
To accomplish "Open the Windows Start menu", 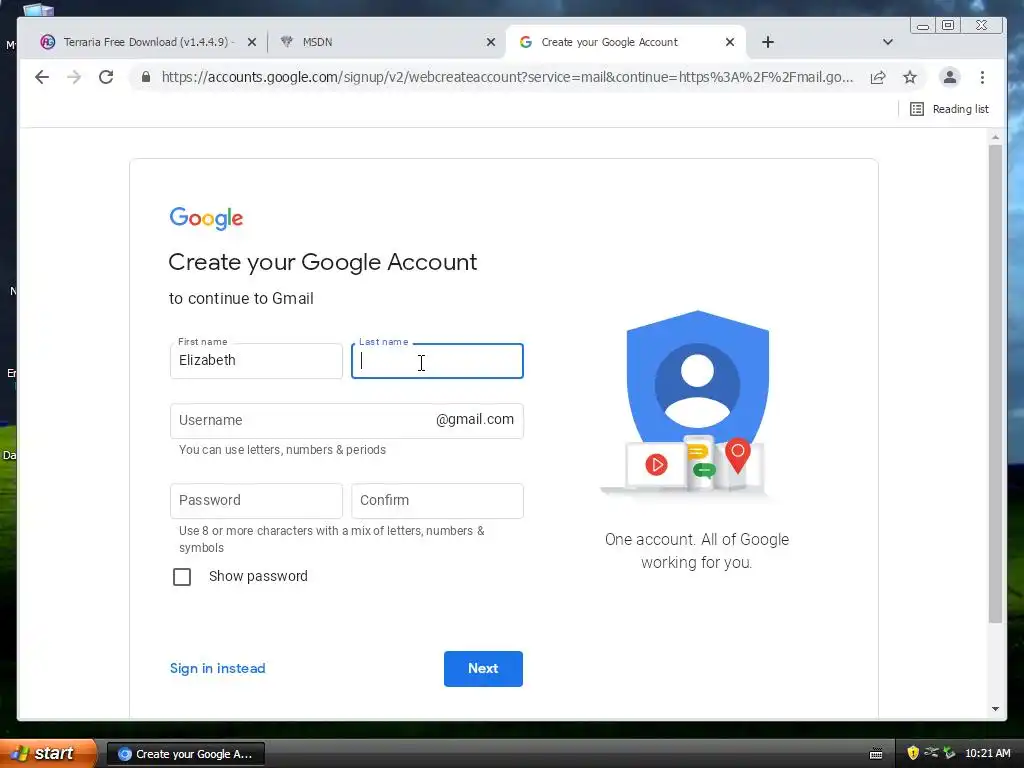I will (47, 754).
